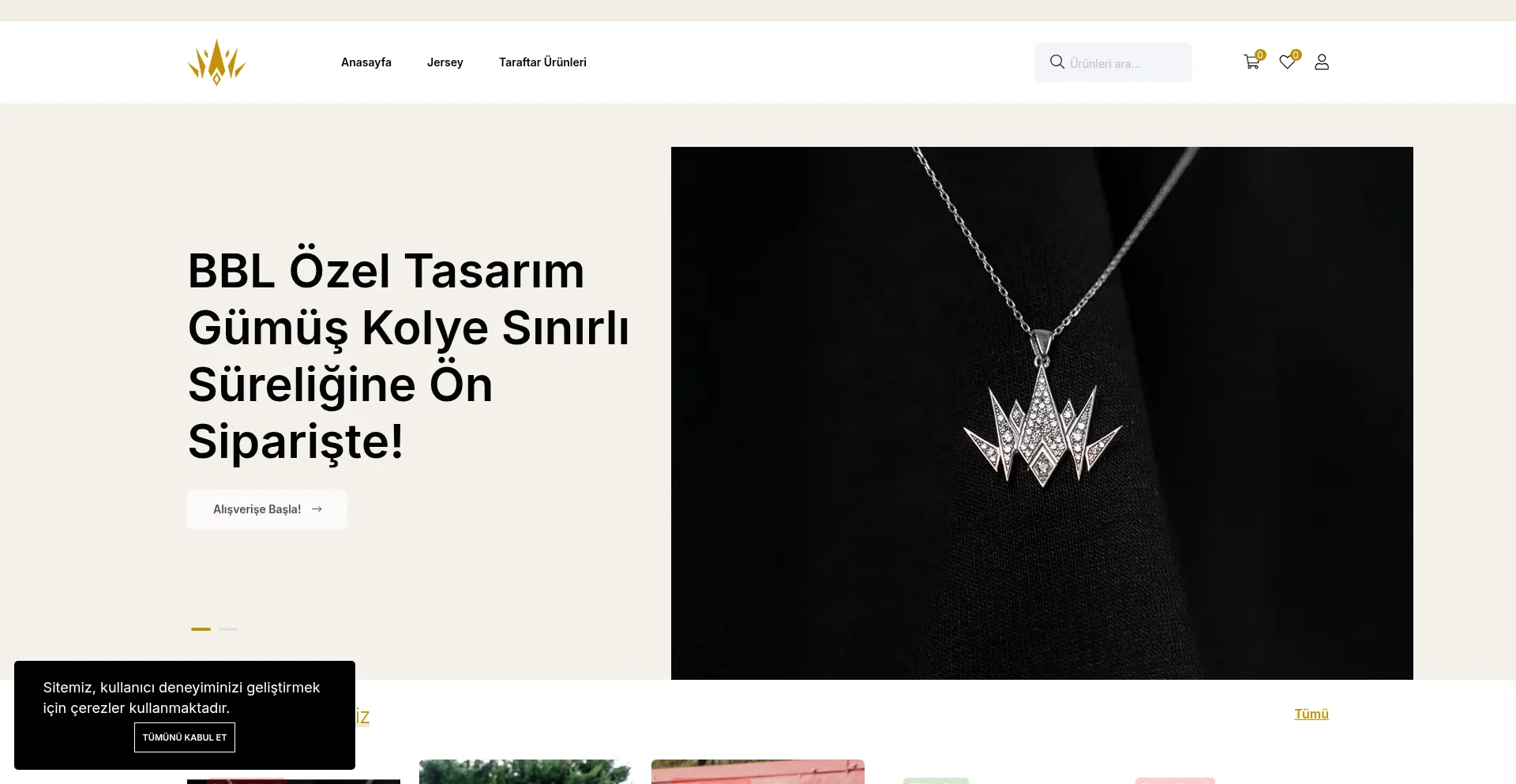Click the search magnifier icon
The width and height of the screenshot is (1516, 784).
point(1057,62)
